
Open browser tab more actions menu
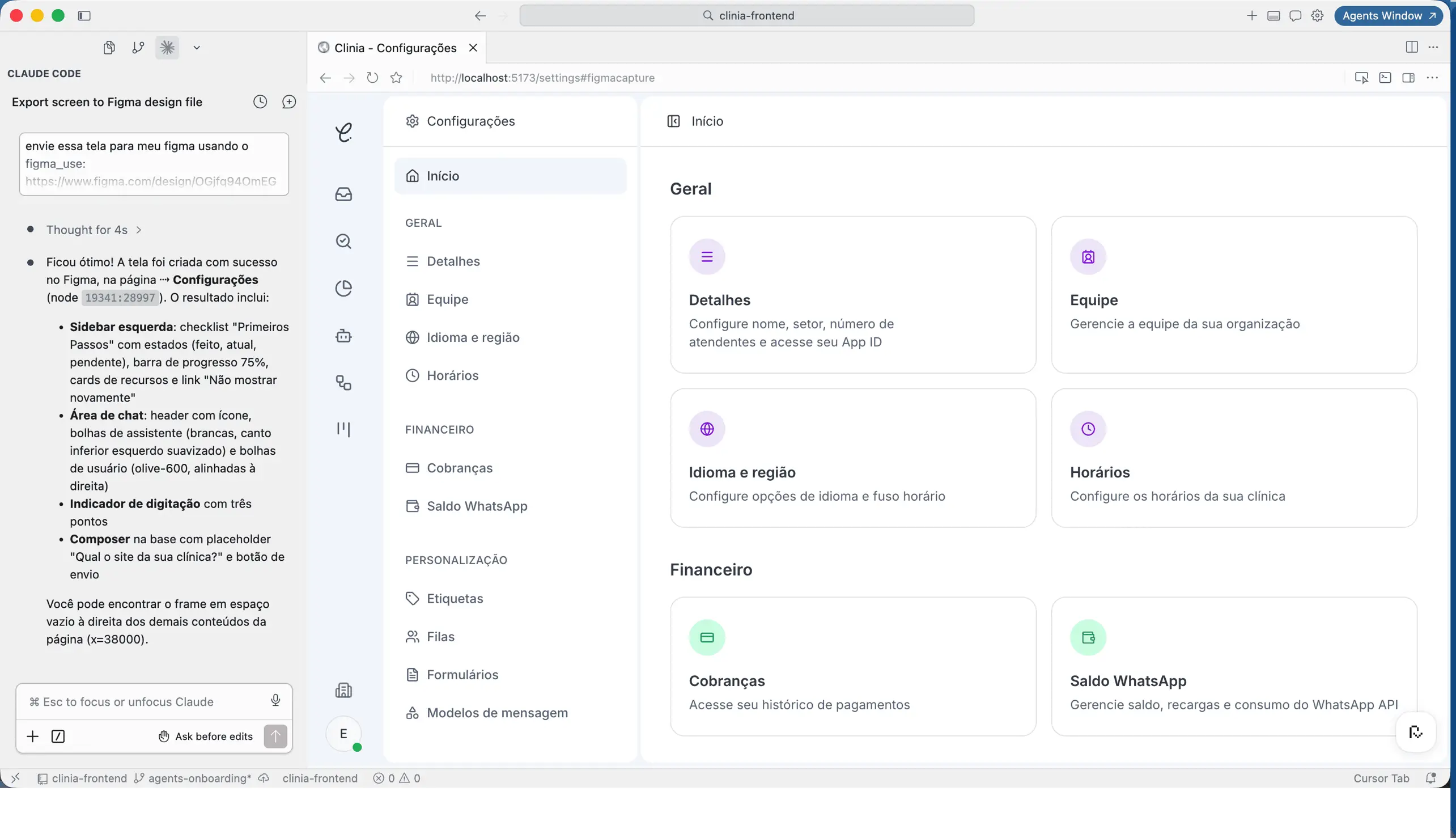tap(1432, 78)
